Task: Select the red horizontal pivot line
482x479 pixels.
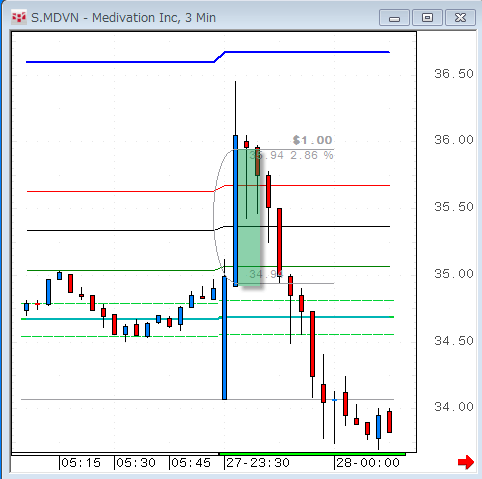Action: coord(208,188)
